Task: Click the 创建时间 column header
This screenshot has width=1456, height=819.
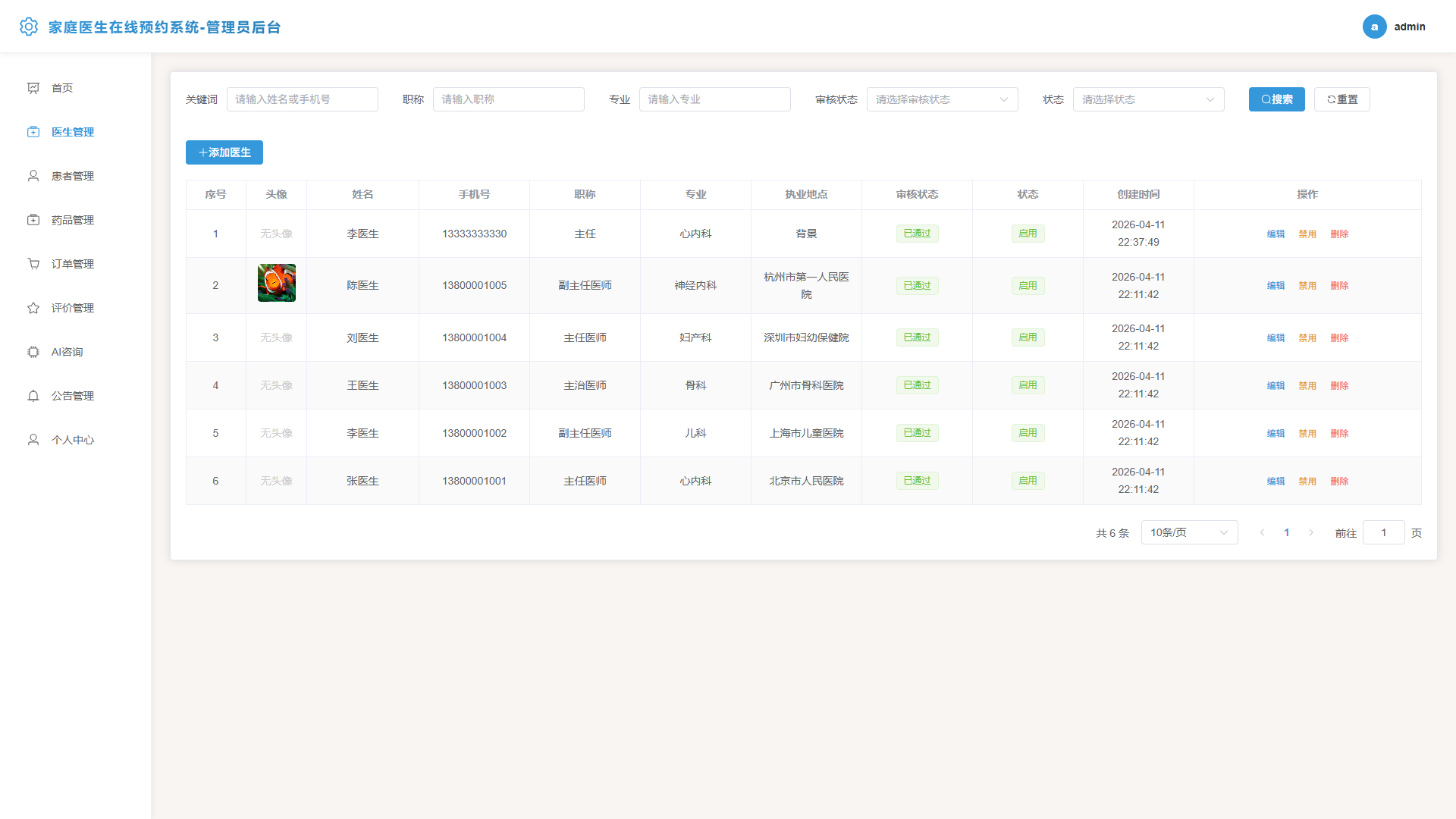Action: (1138, 195)
